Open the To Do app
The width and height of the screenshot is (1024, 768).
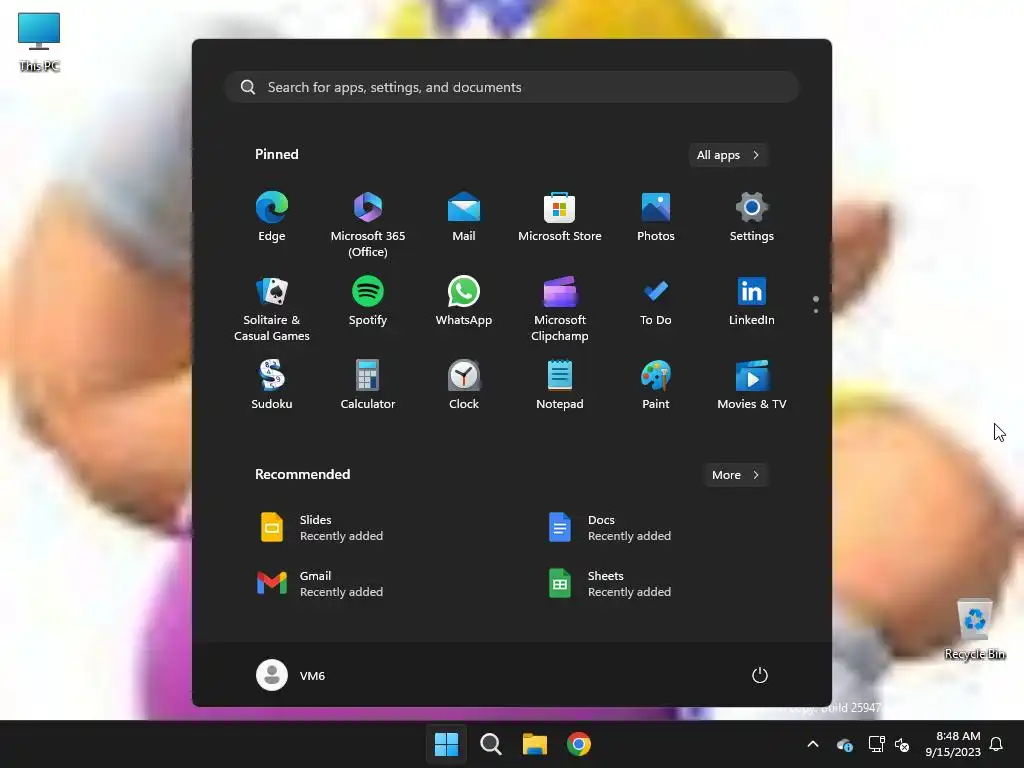coord(656,301)
